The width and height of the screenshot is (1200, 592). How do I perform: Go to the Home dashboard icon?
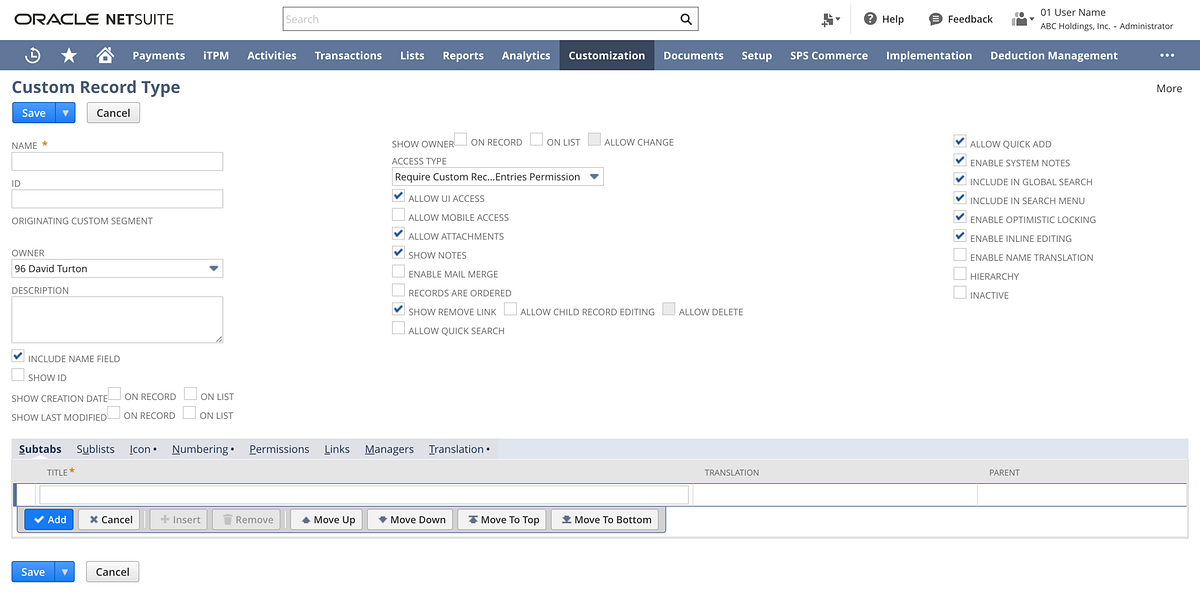click(104, 55)
